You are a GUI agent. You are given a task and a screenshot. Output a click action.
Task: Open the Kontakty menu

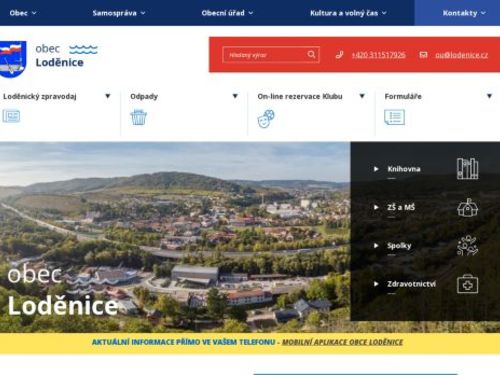click(460, 13)
